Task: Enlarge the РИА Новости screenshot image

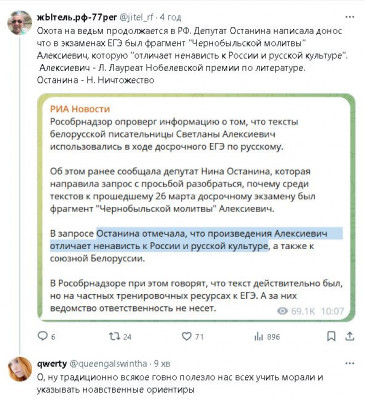Action: point(196,208)
